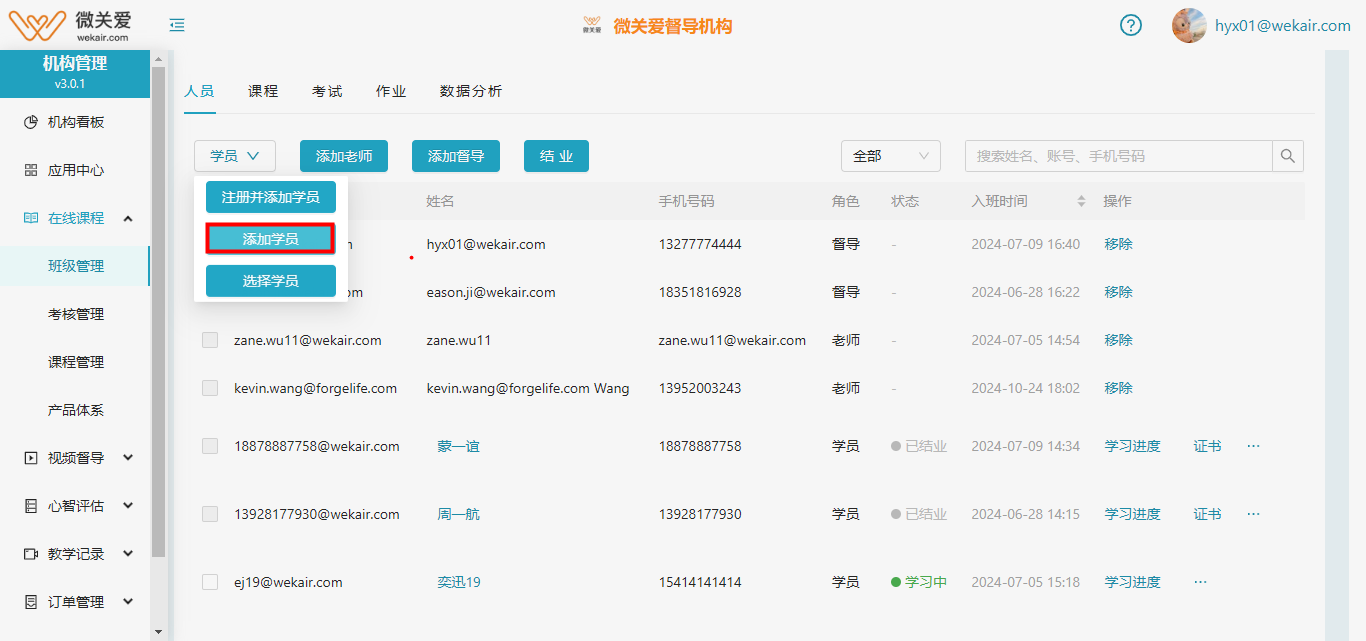
Task: Click the search magnifier icon
Action: [1288, 156]
